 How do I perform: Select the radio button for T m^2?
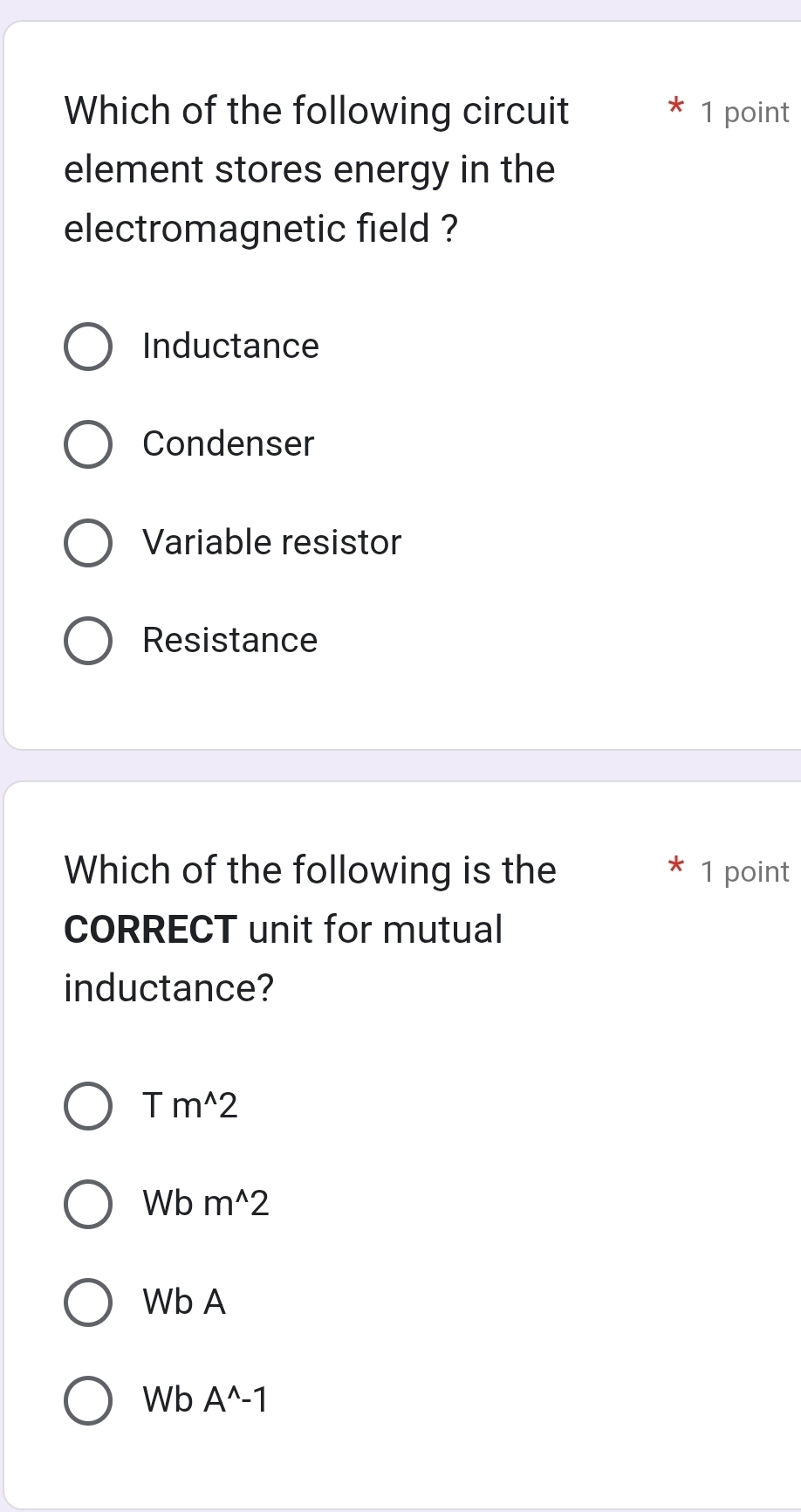(x=88, y=1107)
